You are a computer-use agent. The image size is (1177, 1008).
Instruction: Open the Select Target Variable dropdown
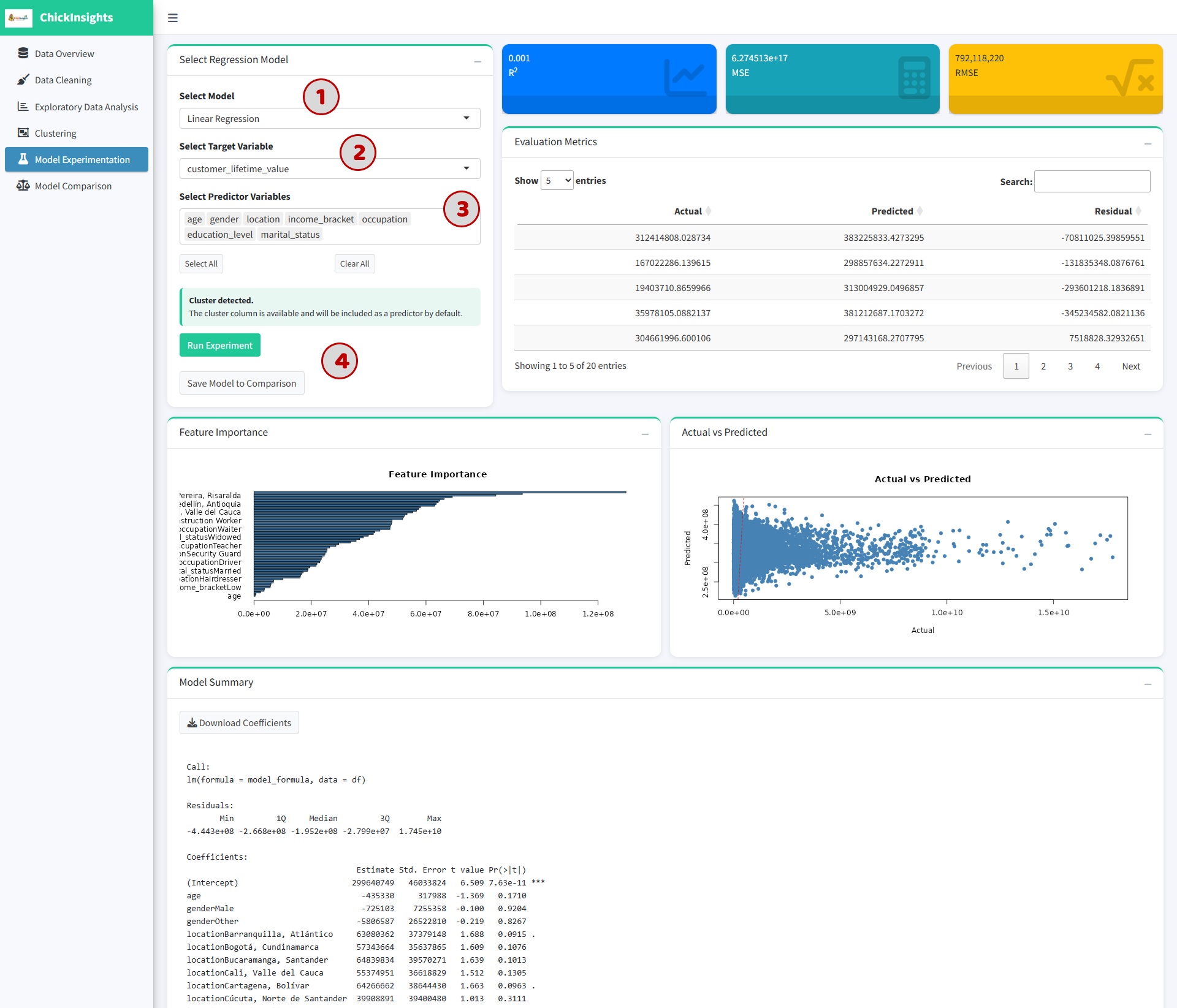pos(330,169)
